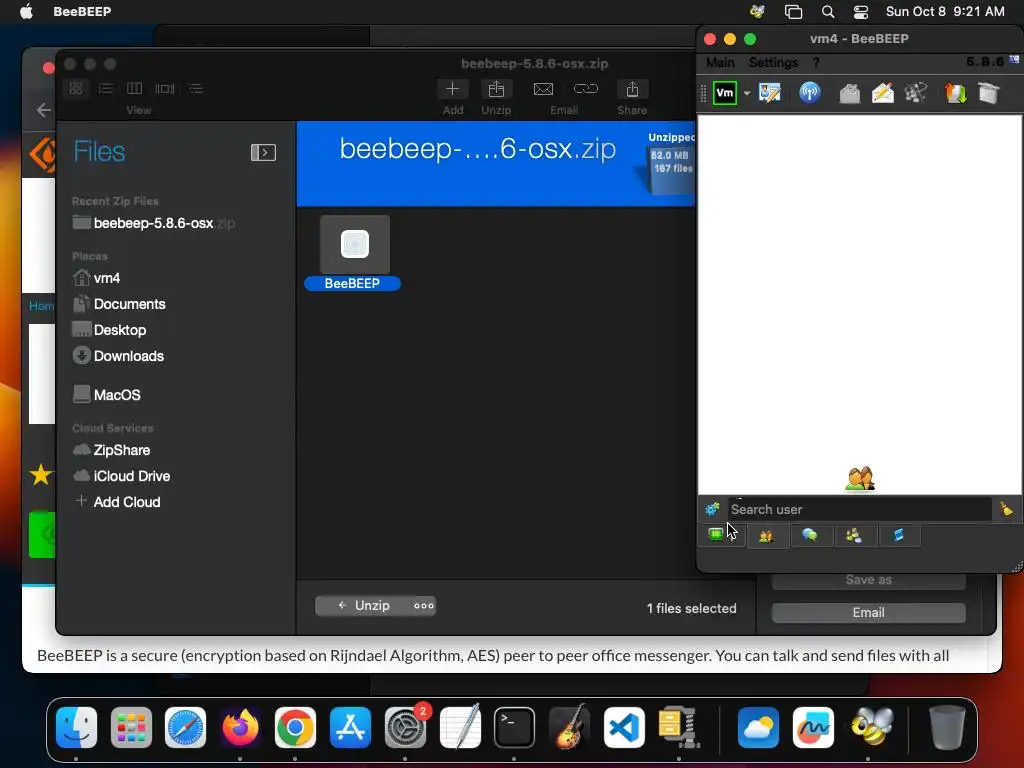Open Spotlight search in the menu bar
This screenshot has height=768, width=1024.
827,12
